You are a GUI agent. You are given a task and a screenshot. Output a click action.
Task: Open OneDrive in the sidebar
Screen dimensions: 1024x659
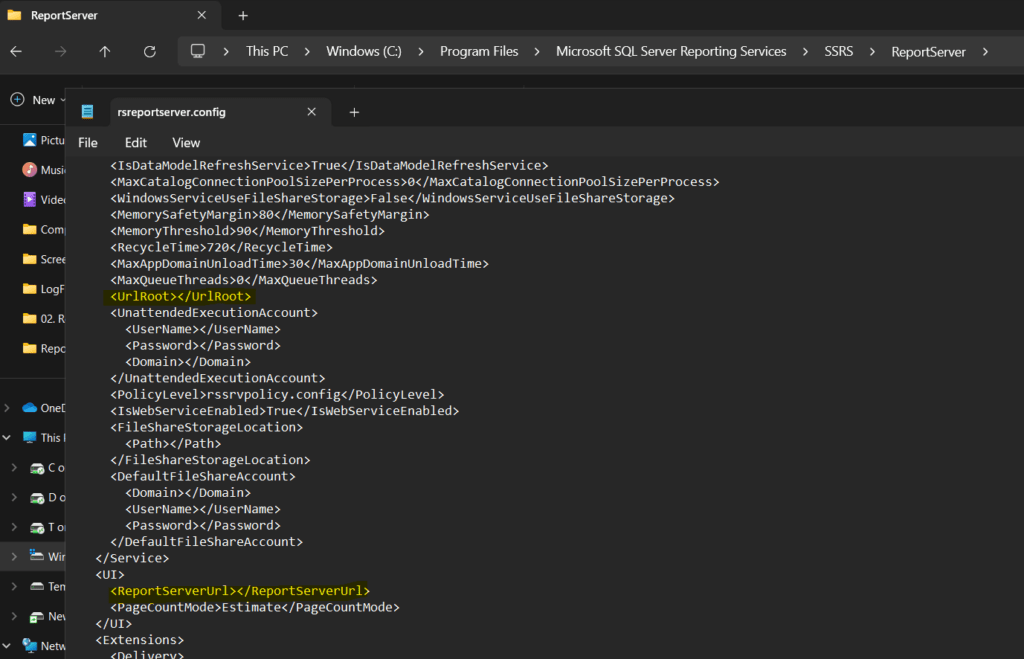(43, 408)
